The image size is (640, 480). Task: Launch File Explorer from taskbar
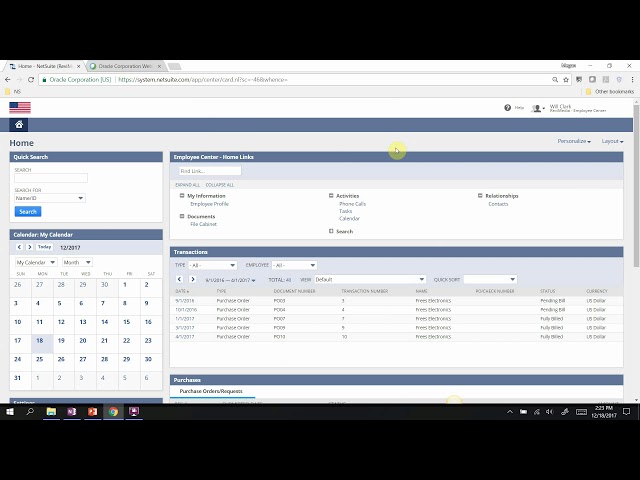[x=51, y=412]
